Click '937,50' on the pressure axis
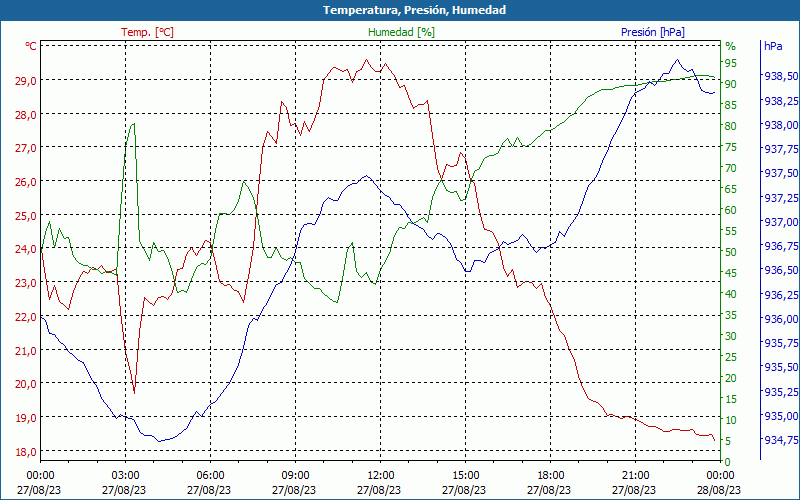The height and width of the screenshot is (500, 800). pyautogui.click(x=781, y=173)
